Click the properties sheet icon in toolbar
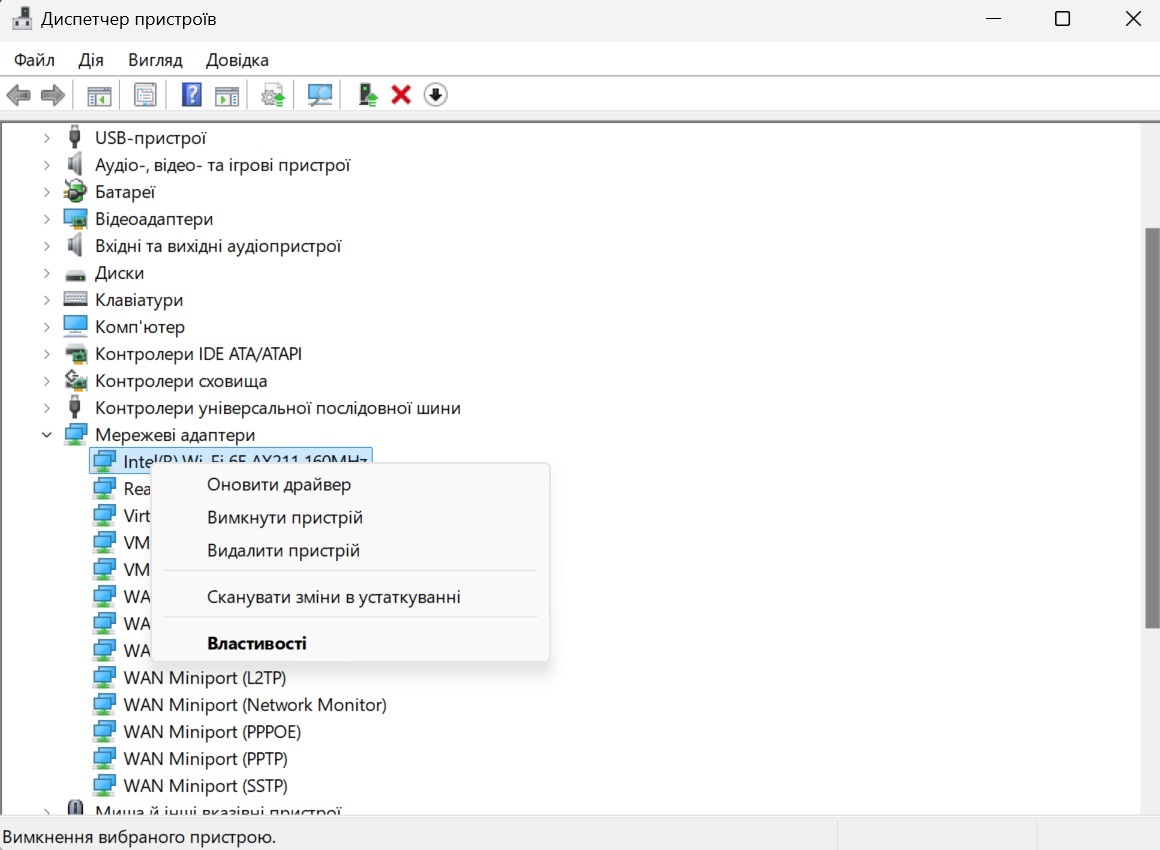Image resolution: width=1160 pixels, height=850 pixels. (x=145, y=95)
